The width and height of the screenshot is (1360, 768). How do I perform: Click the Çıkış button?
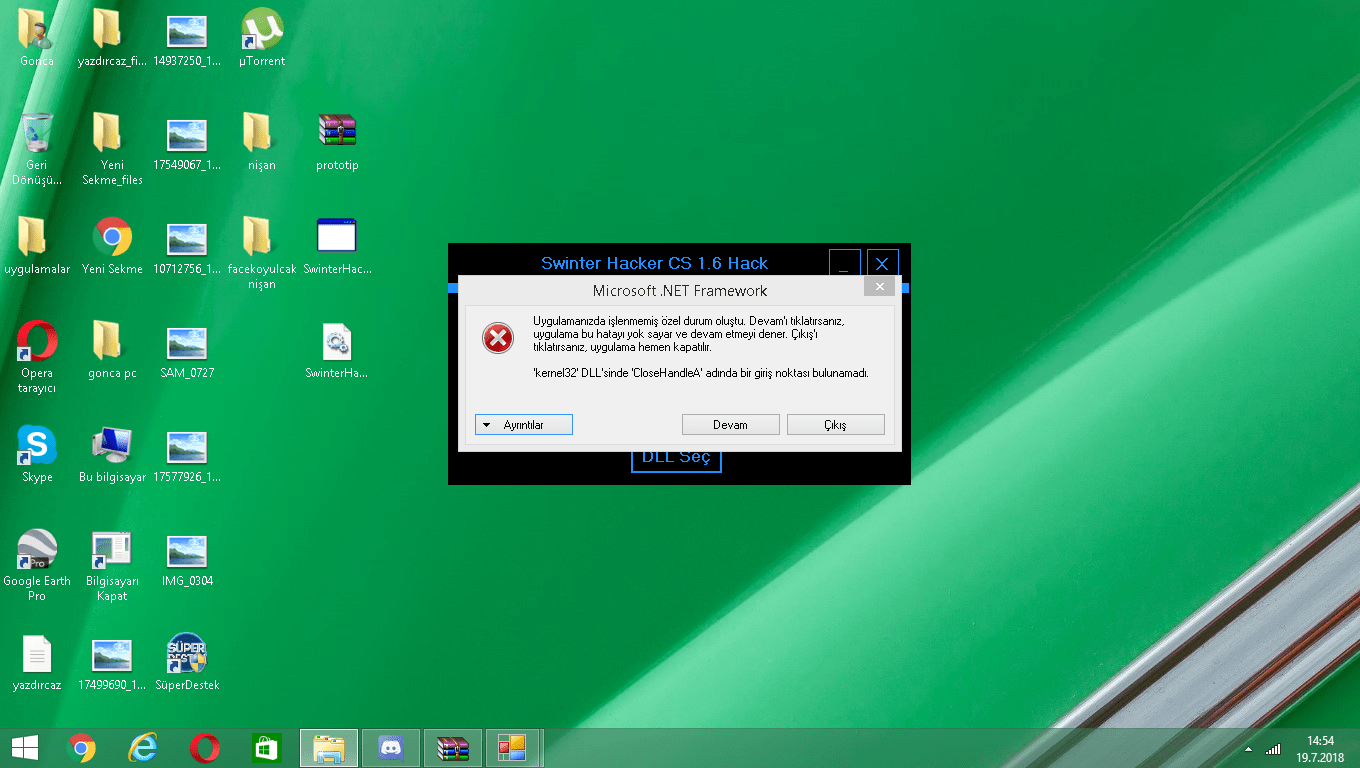tap(836, 425)
